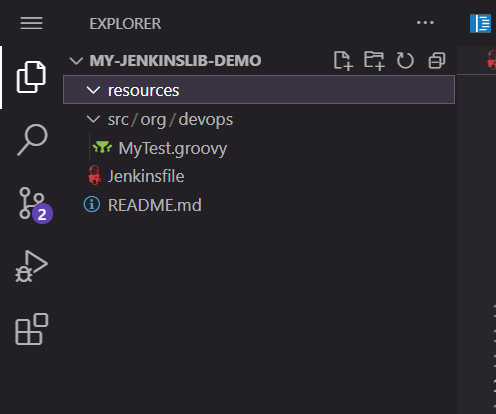Click the Jenkinsfile editor tab icon
Image resolution: width=496 pixels, height=414 pixels.
[492, 60]
